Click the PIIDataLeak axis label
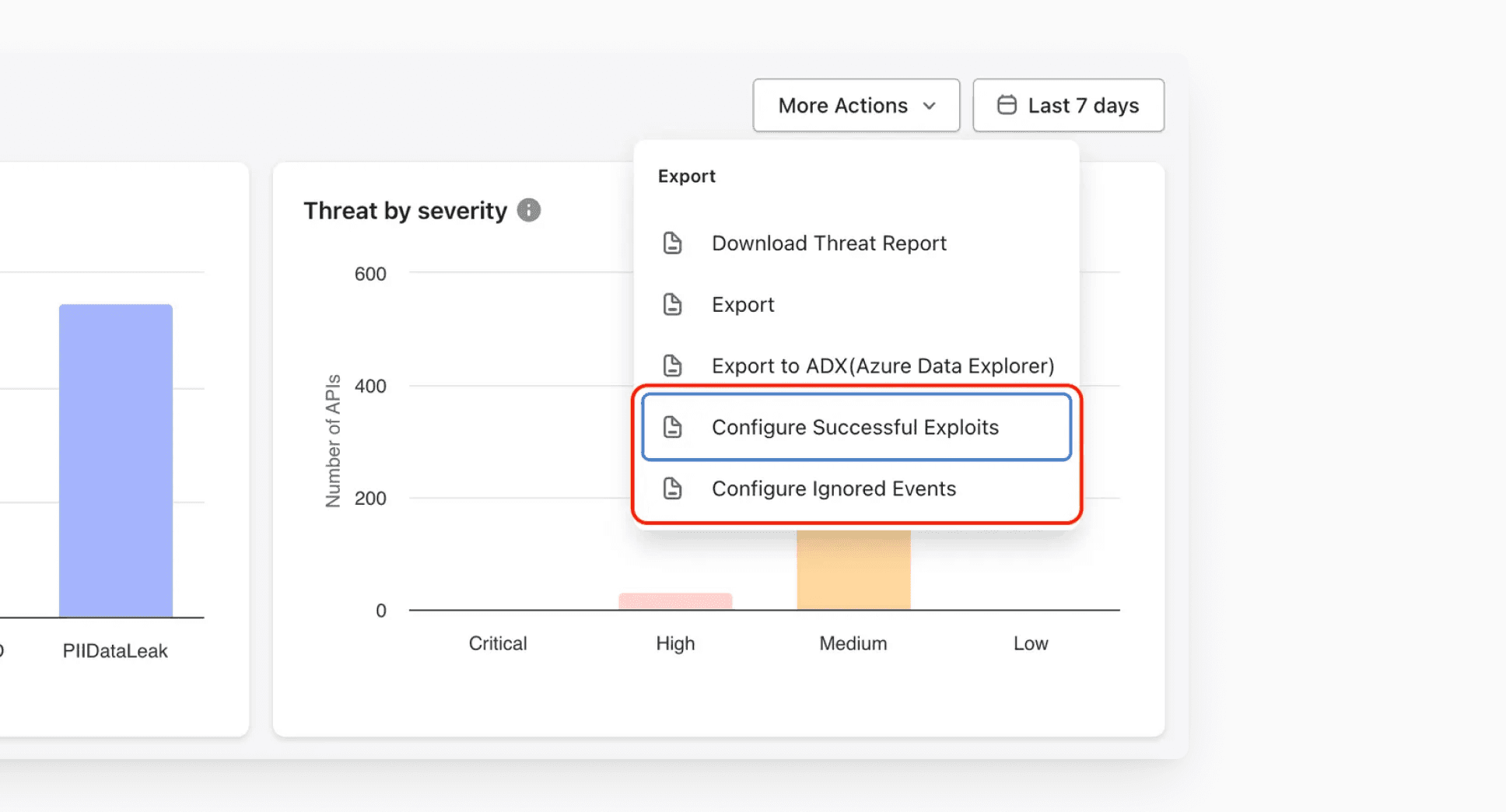Screen dimensions: 1506x812 click(x=115, y=651)
